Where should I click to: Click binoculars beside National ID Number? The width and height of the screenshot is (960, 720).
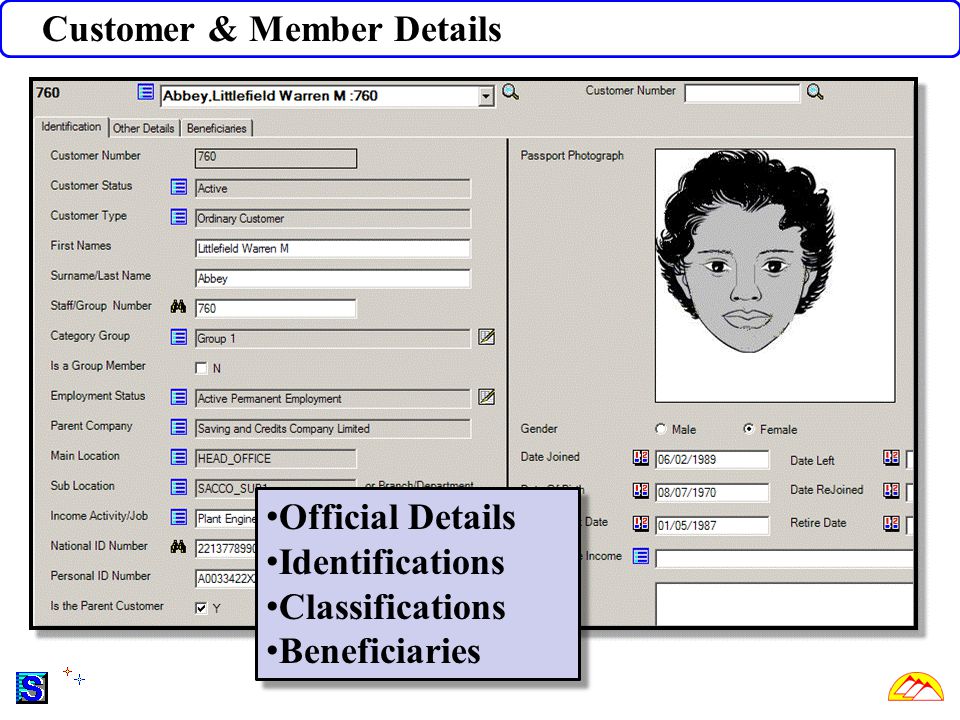(178, 546)
